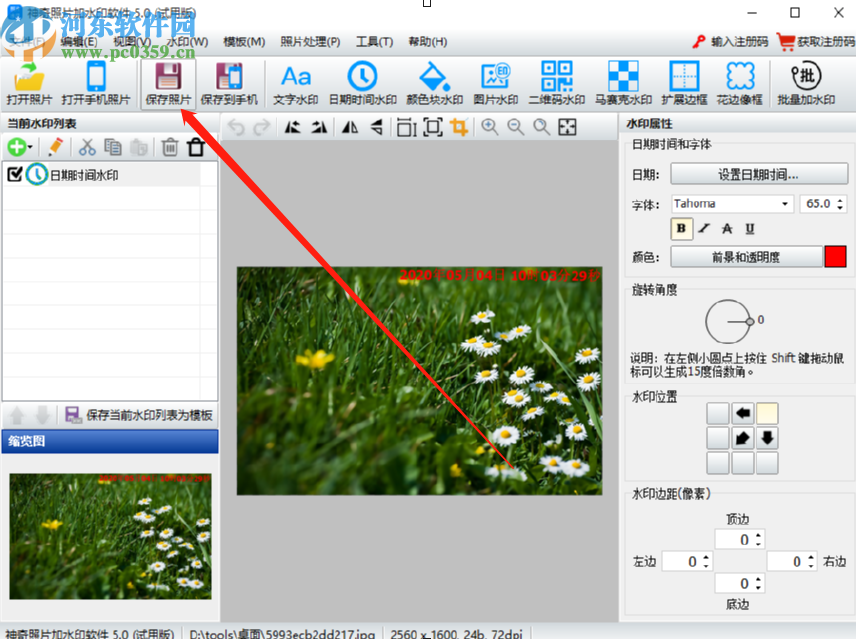Click 保存到手机 toolbar icon
Image resolution: width=856 pixels, height=639 pixels.
(x=229, y=83)
